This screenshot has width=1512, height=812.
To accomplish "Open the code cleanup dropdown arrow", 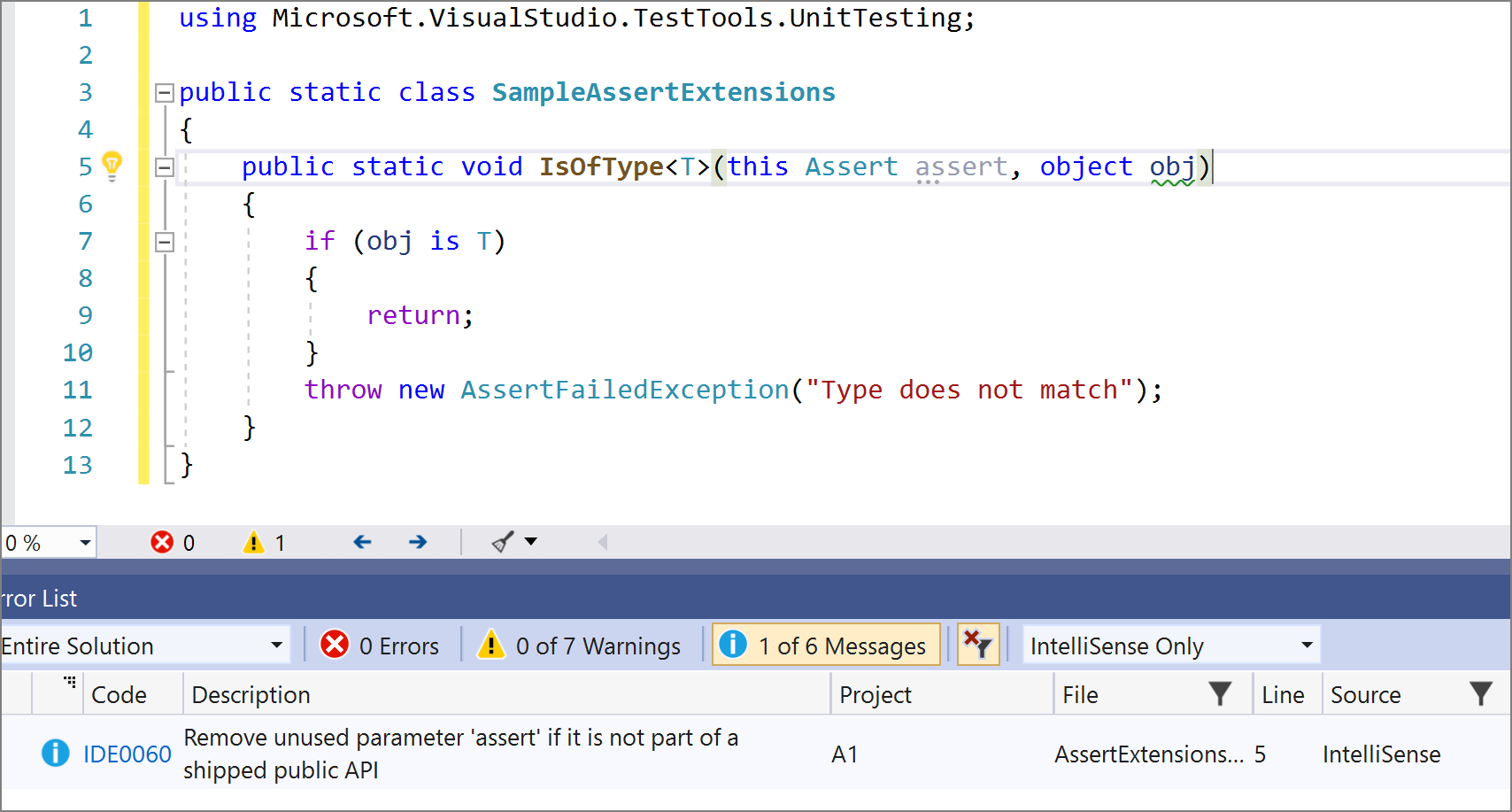I will point(531,542).
